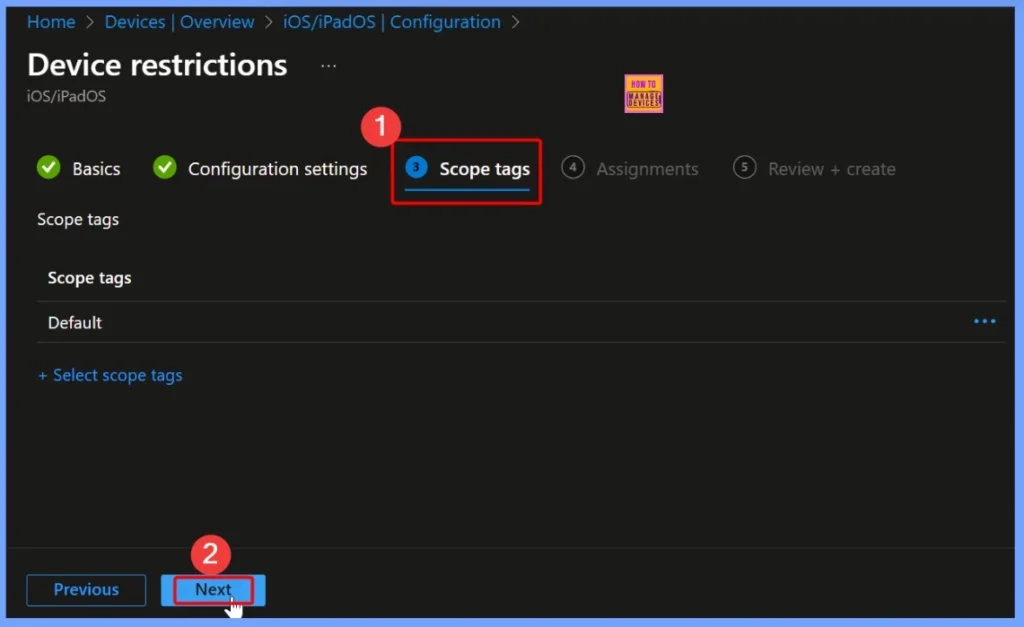This screenshot has height=627, width=1024.
Task: Click the HTMD How To Manage Devices logo
Action: (x=643, y=93)
